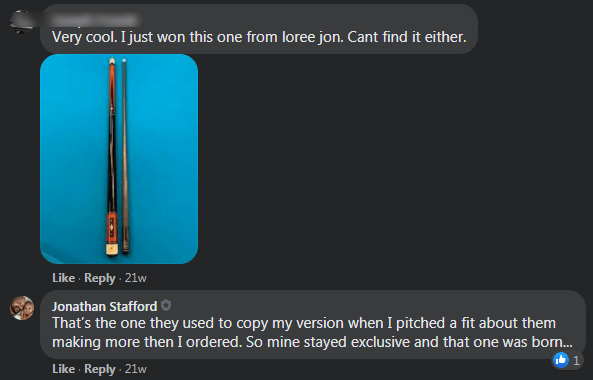
Task: Open Jonathan Stafford's profile picture
Action: pyautogui.click(x=22, y=308)
